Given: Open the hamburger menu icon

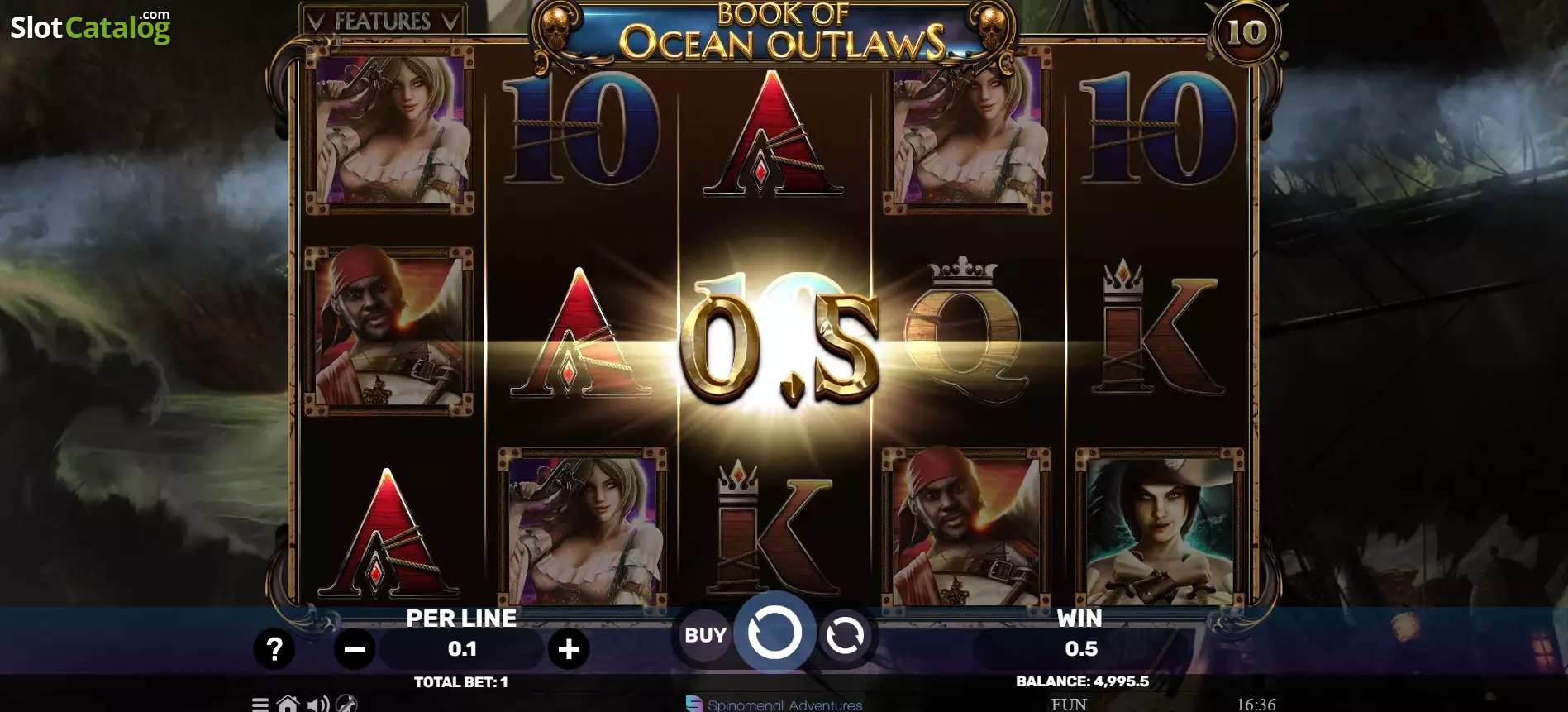Looking at the screenshot, I should (260, 705).
